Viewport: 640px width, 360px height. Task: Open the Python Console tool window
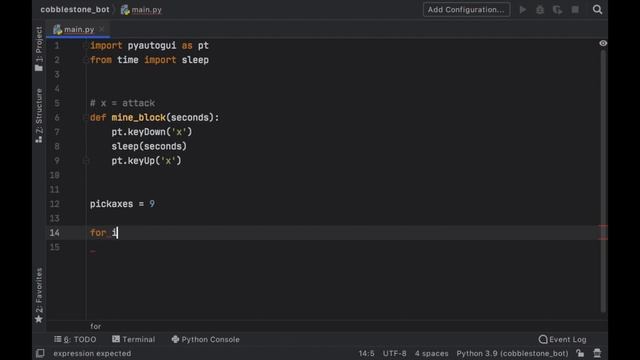[x=206, y=339]
